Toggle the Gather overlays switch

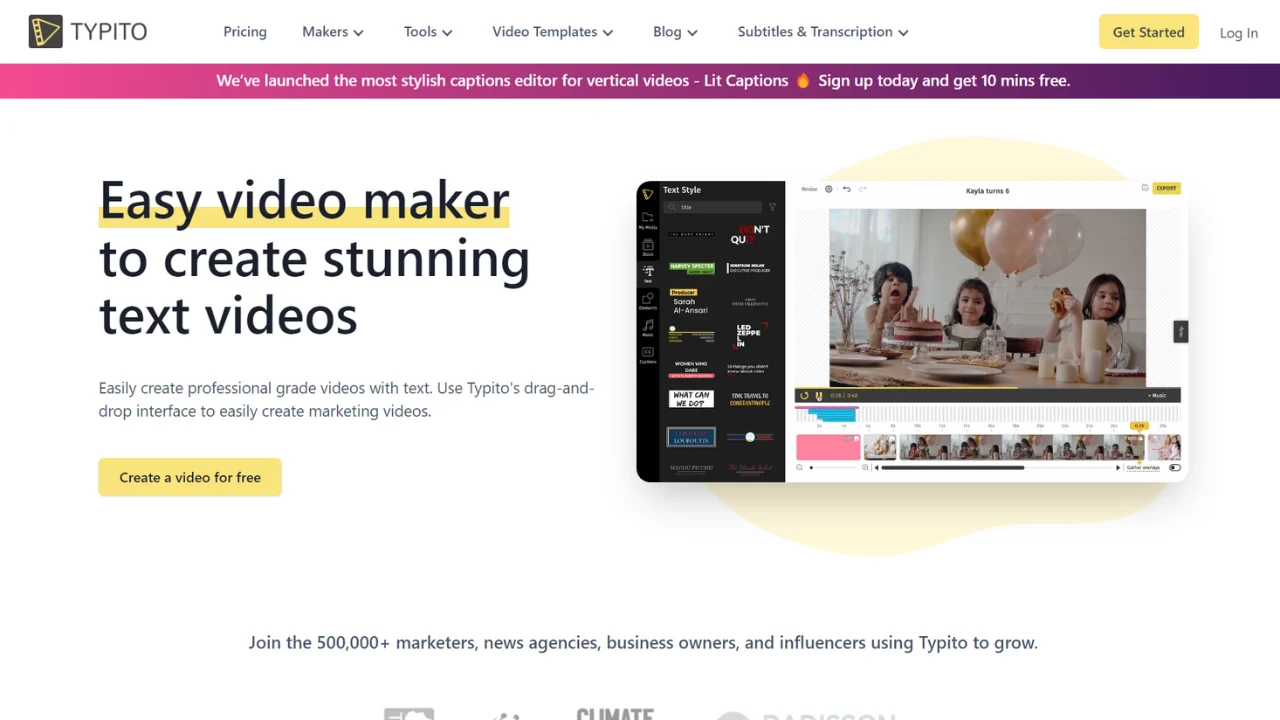coord(1174,467)
